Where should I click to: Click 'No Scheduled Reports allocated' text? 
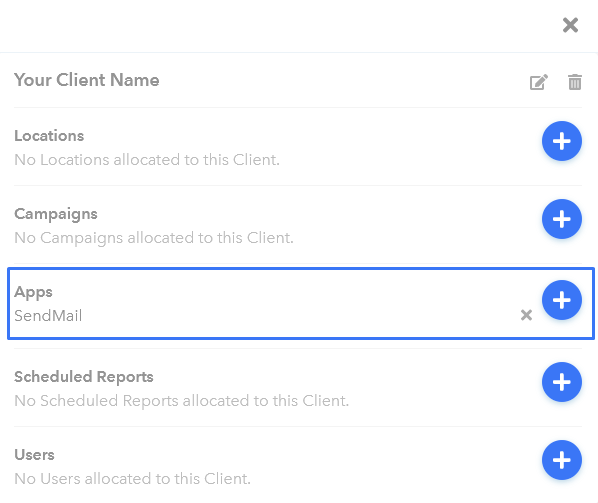(182, 401)
